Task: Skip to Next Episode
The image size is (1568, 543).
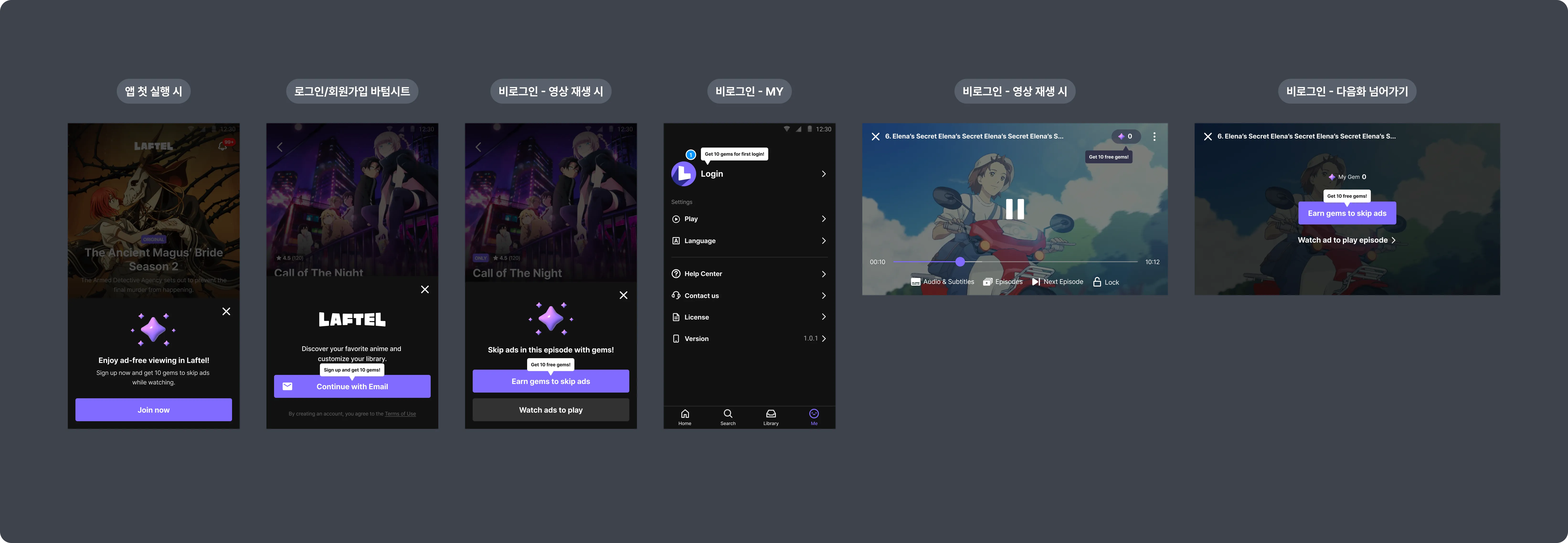Action: coord(1057,282)
